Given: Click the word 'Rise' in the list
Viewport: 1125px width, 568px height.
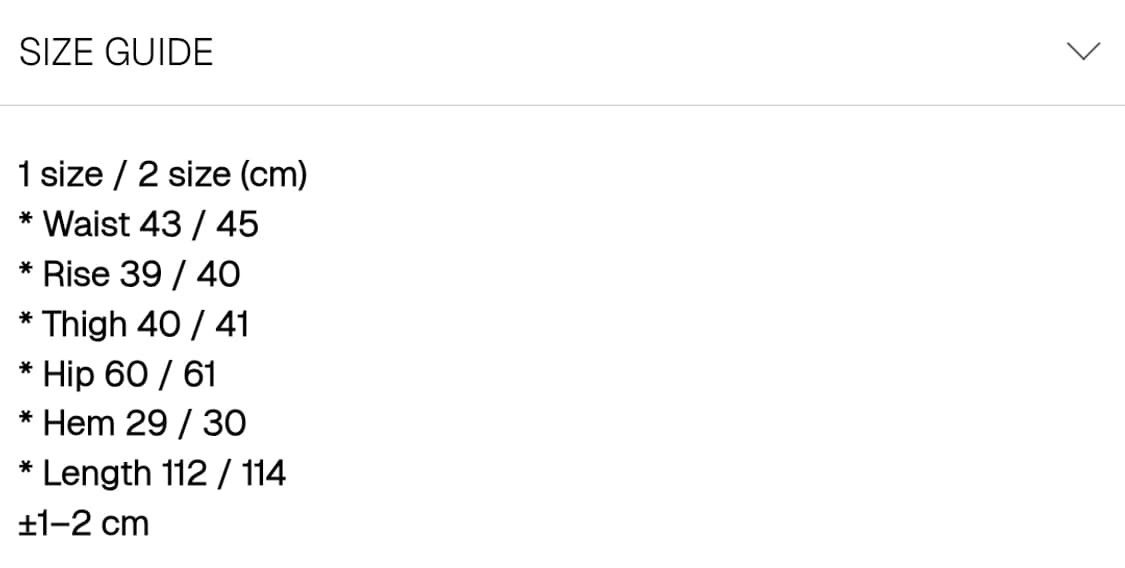Looking at the screenshot, I should pos(76,274).
